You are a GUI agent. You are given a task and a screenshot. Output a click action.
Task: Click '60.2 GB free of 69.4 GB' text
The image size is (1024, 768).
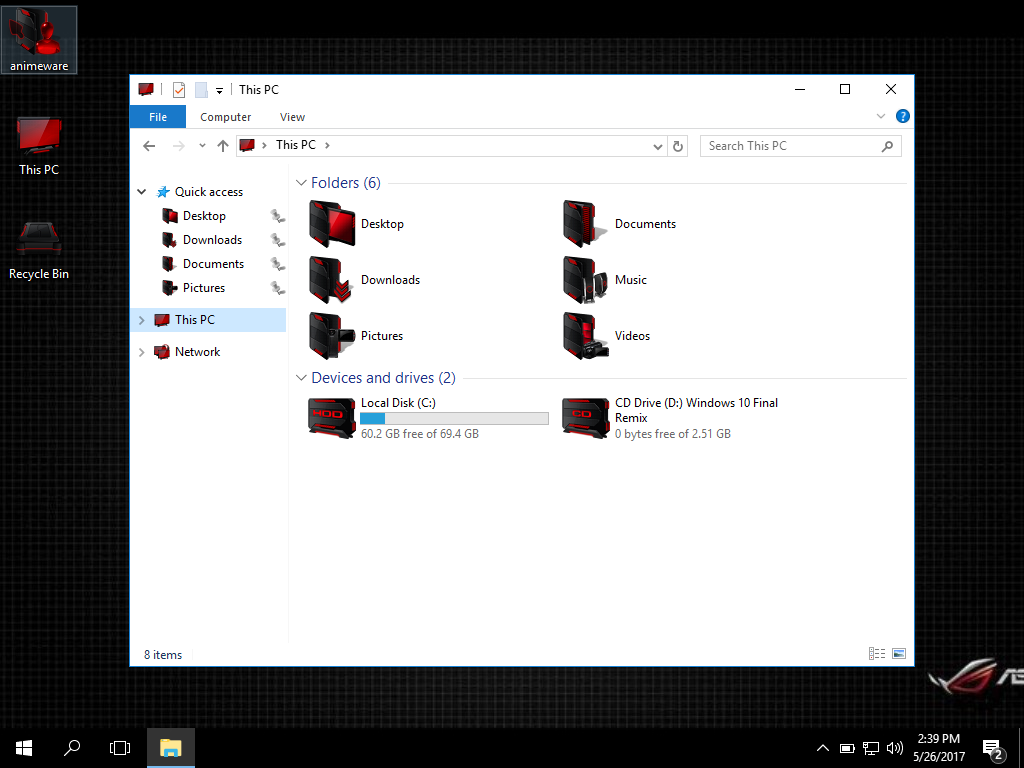pos(420,434)
